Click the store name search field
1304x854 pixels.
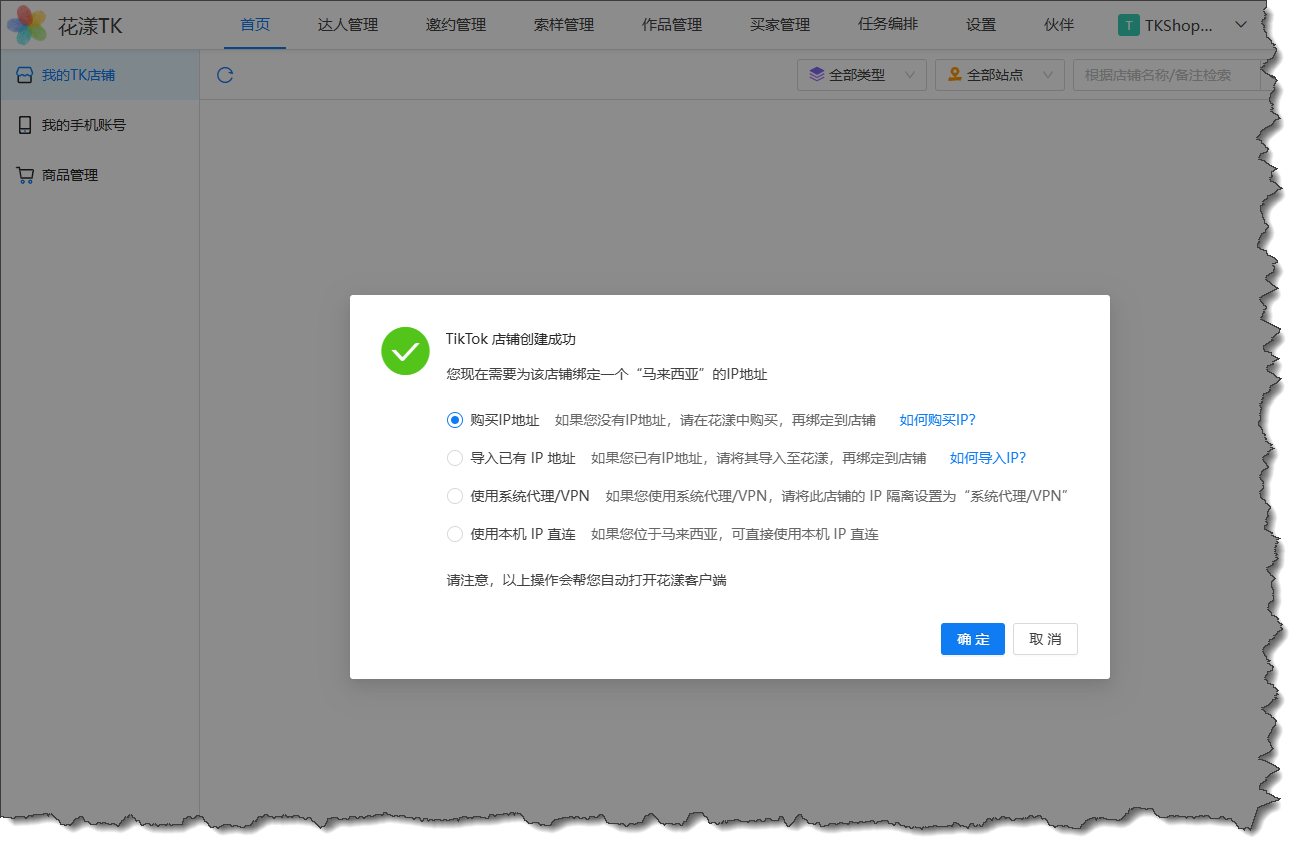point(1166,75)
